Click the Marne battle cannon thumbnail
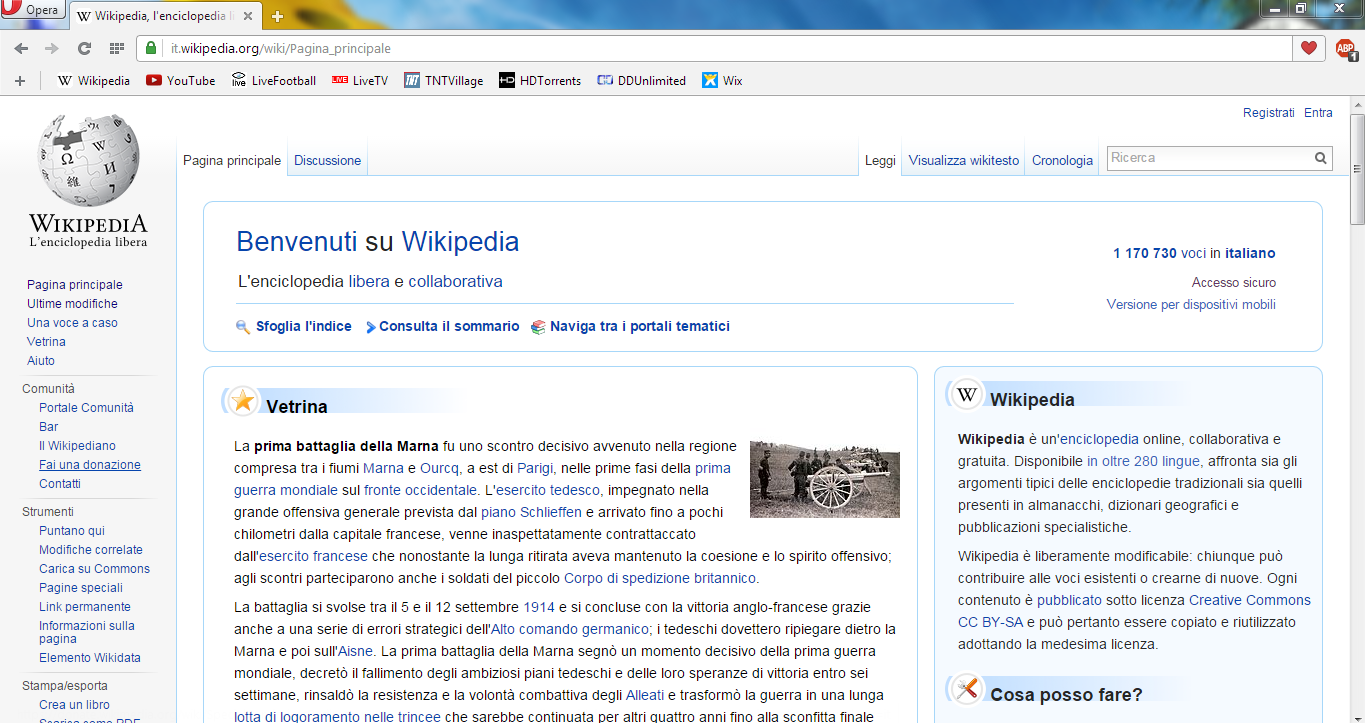1365x723 pixels. (x=824, y=479)
